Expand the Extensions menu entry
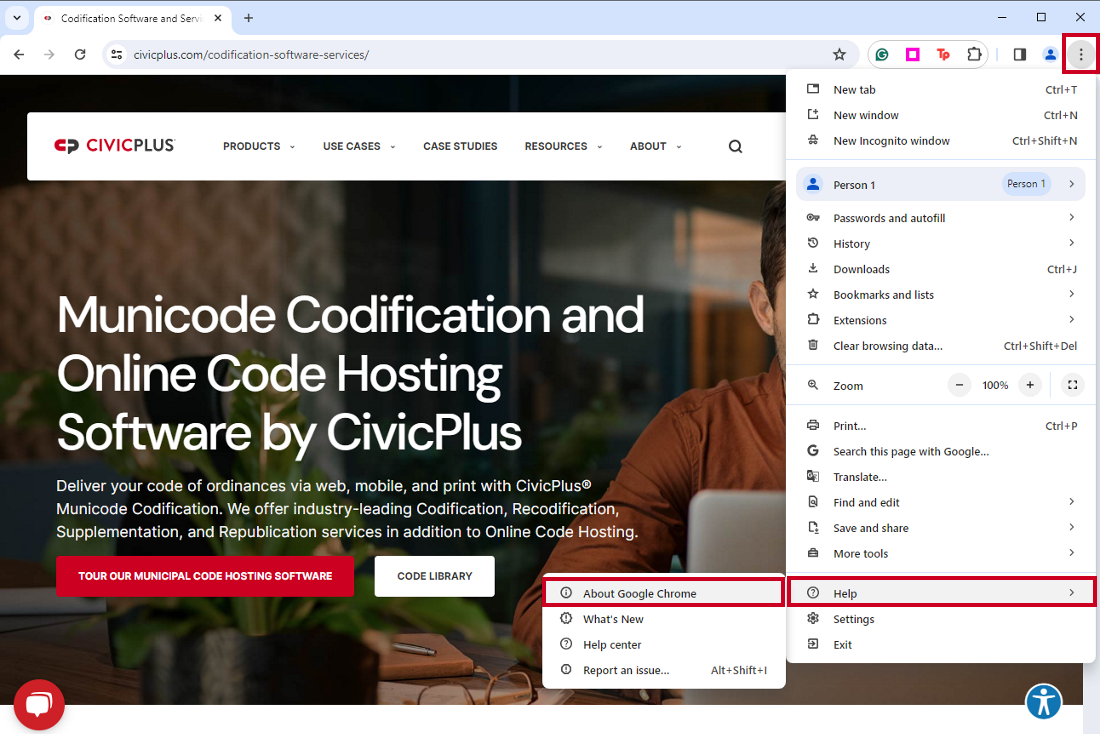The width and height of the screenshot is (1100, 734). click(941, 320)
